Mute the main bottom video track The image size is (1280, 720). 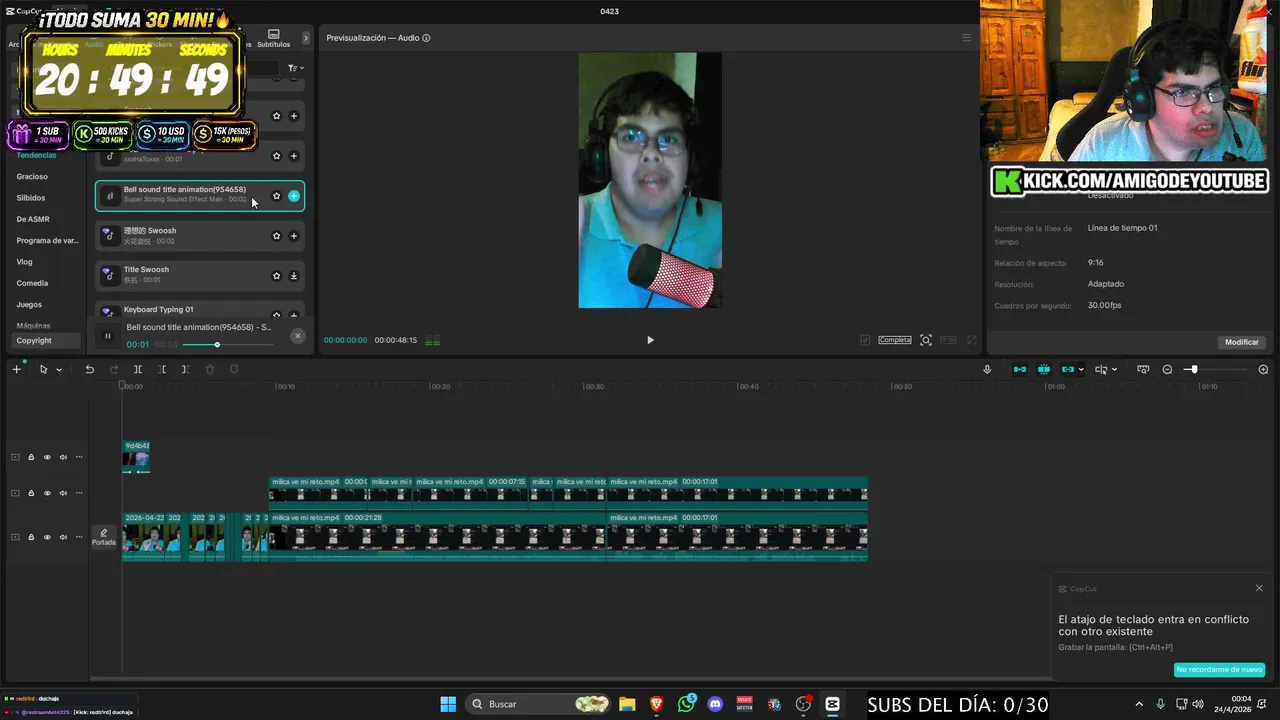63,537
